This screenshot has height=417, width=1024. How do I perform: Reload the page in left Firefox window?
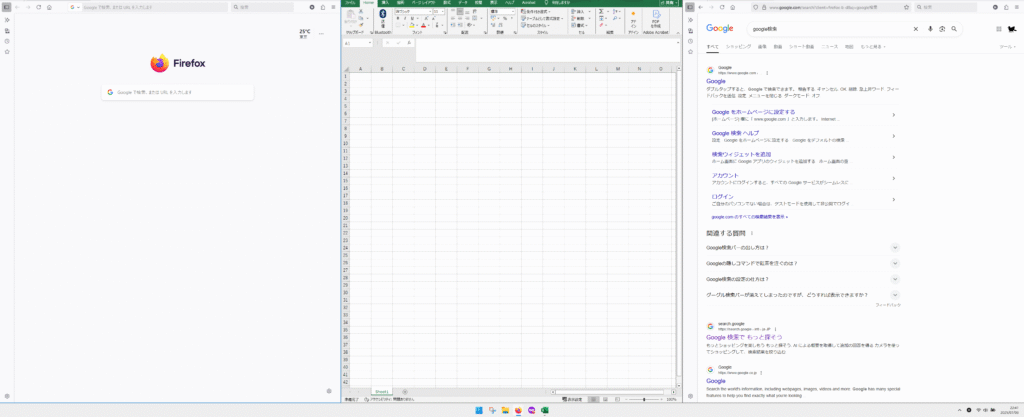point(39,7)
